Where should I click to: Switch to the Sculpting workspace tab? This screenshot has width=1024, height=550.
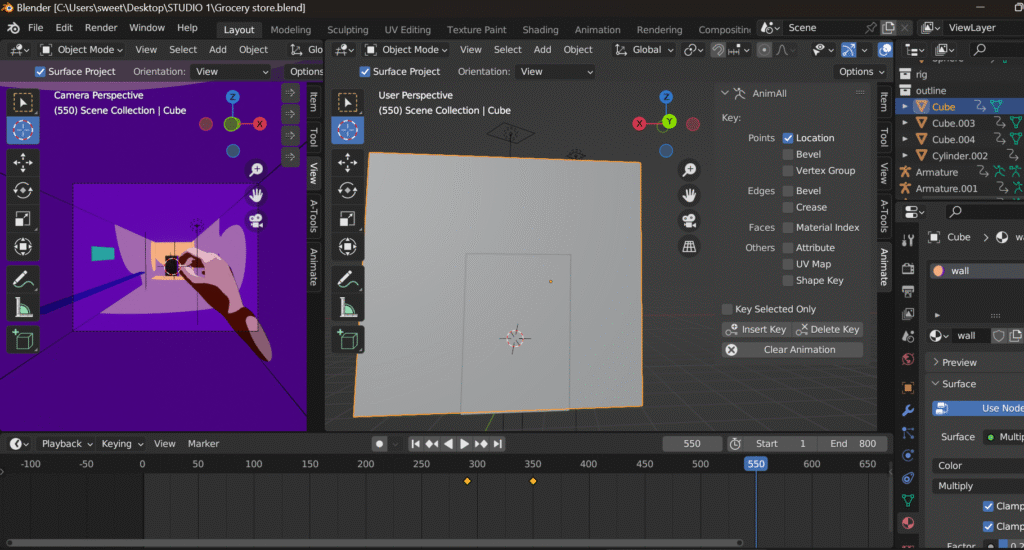point(348,30)
